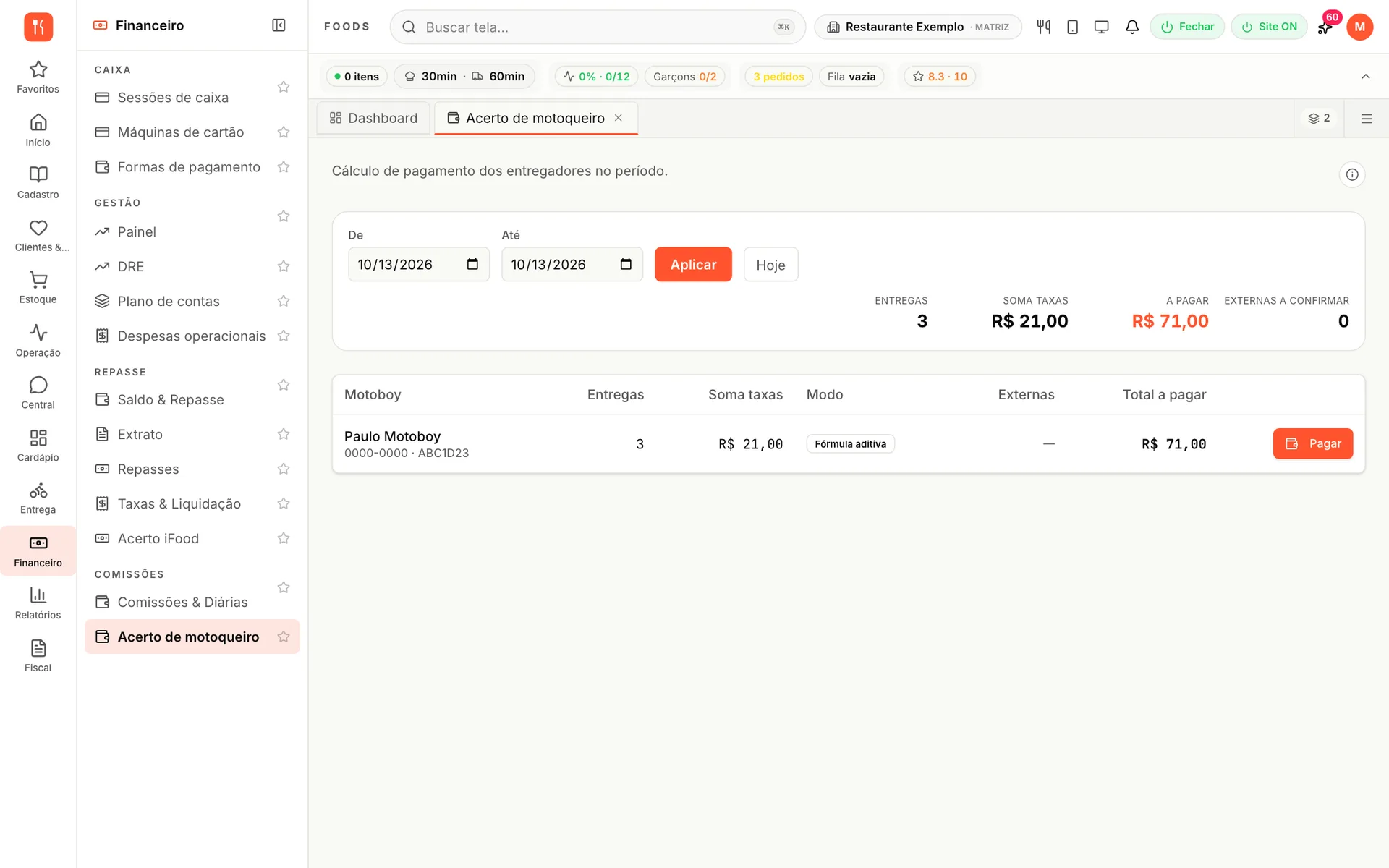Click the tablet icon in header

point(1072,27)
